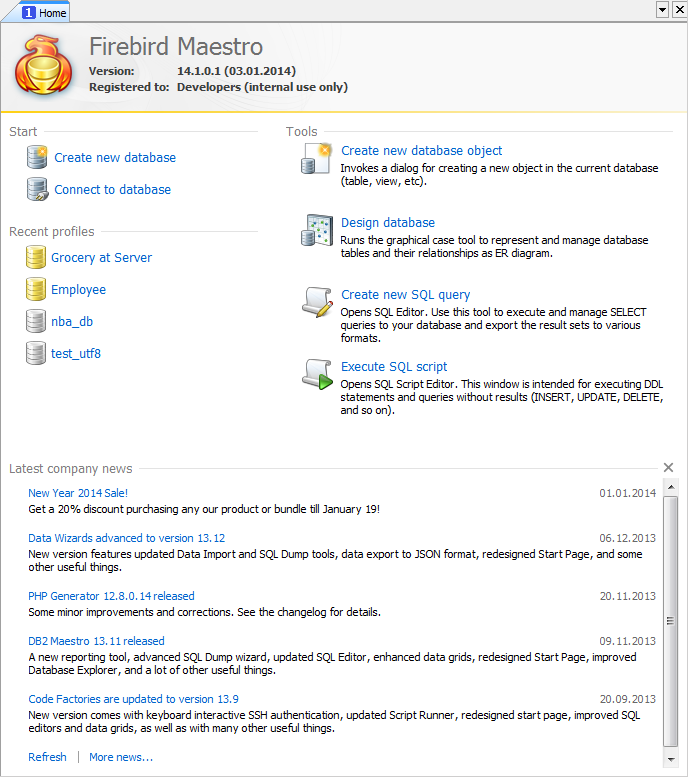Open PHP Generator 12.8.0.14 released news
This screenshot has width=688, height=777.
point(111,596)
